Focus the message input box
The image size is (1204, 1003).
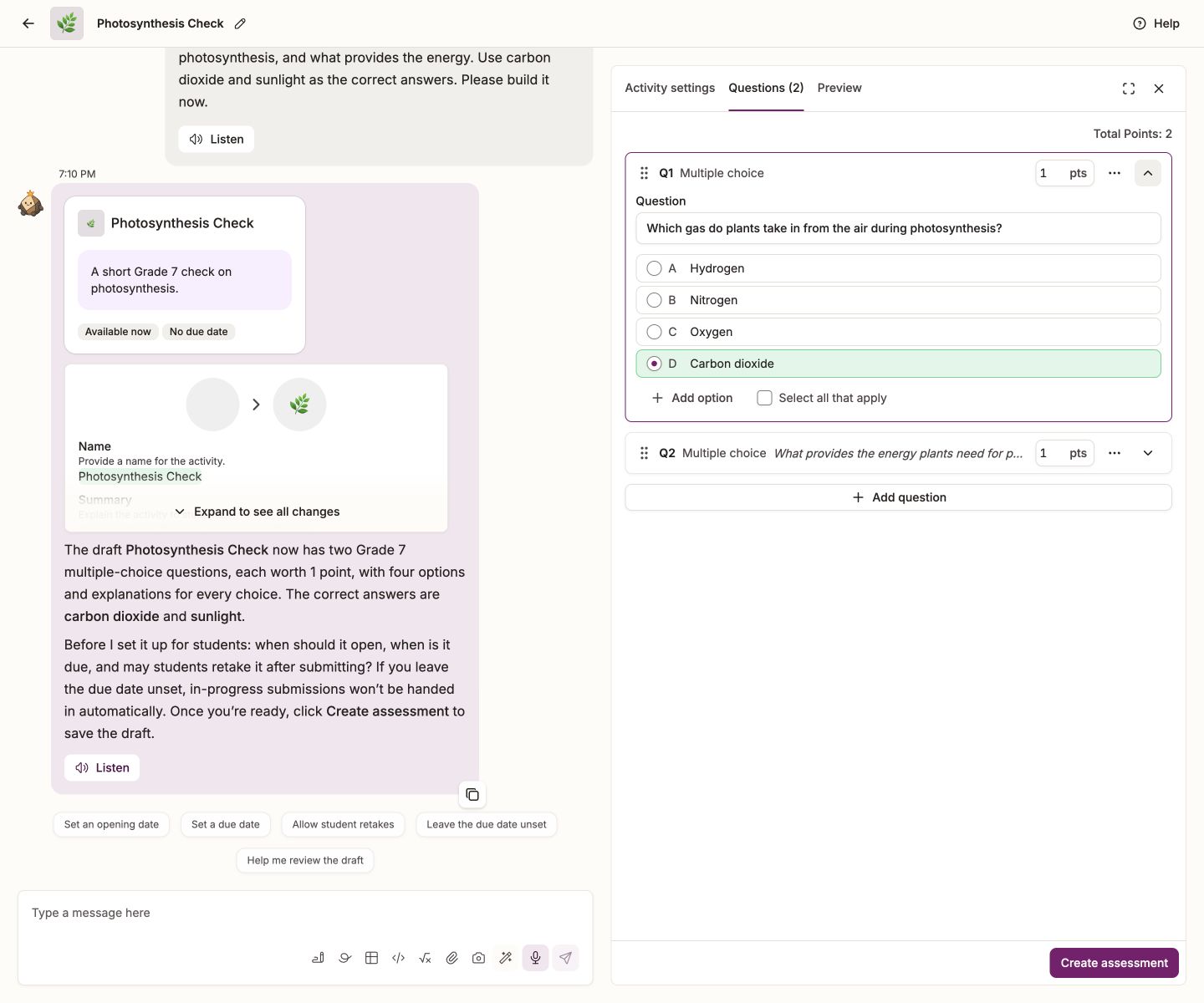(305, 914)
